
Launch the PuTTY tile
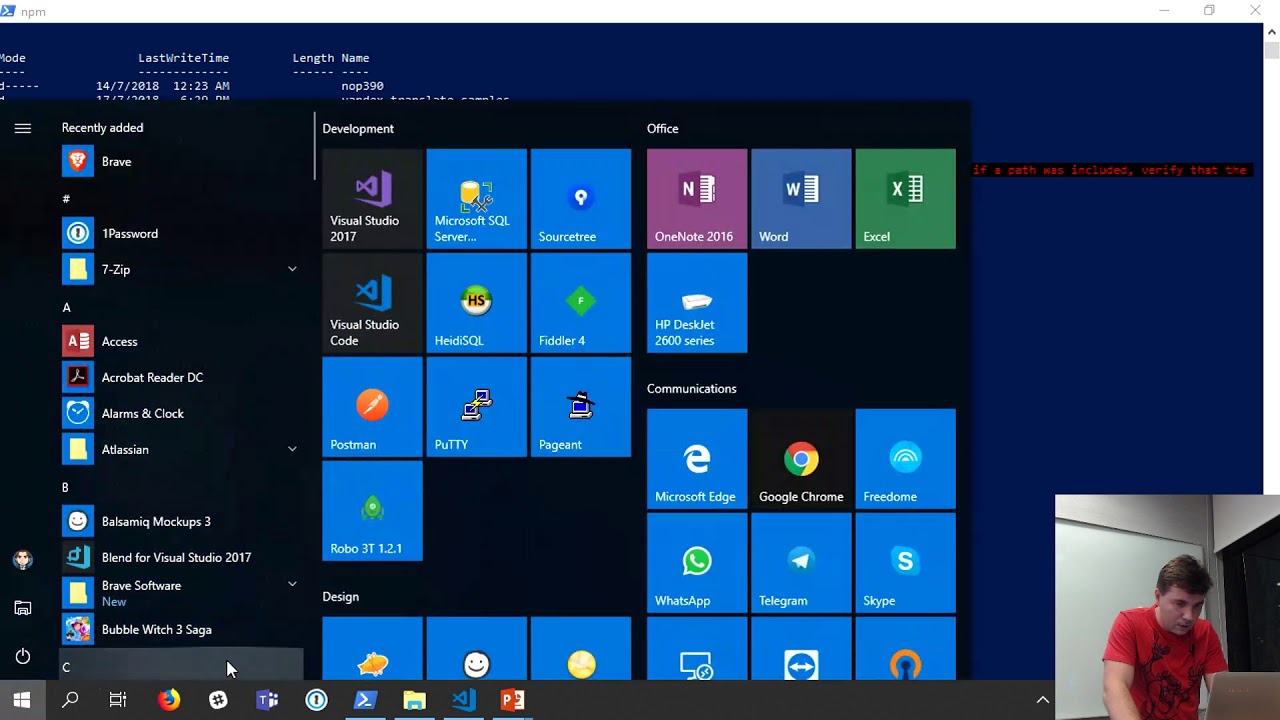(x=476, y=406)
